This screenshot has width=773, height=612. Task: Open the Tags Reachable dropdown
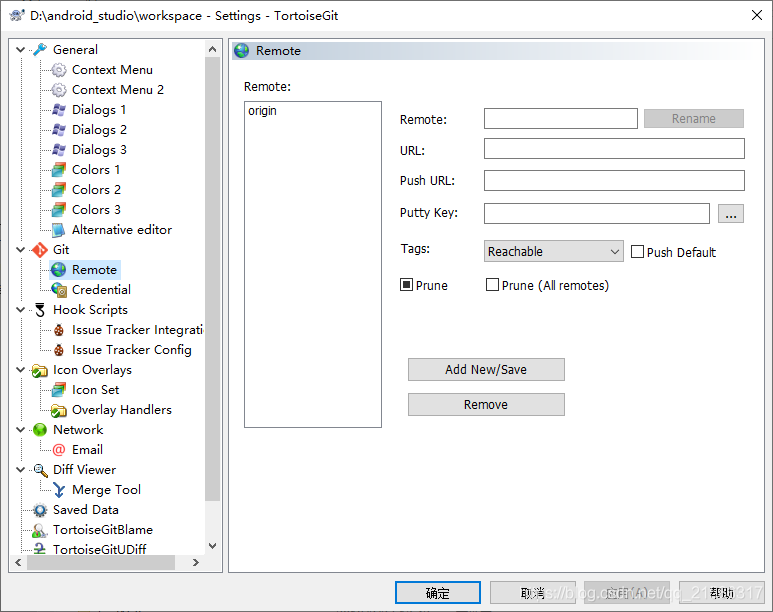[554, 251]
